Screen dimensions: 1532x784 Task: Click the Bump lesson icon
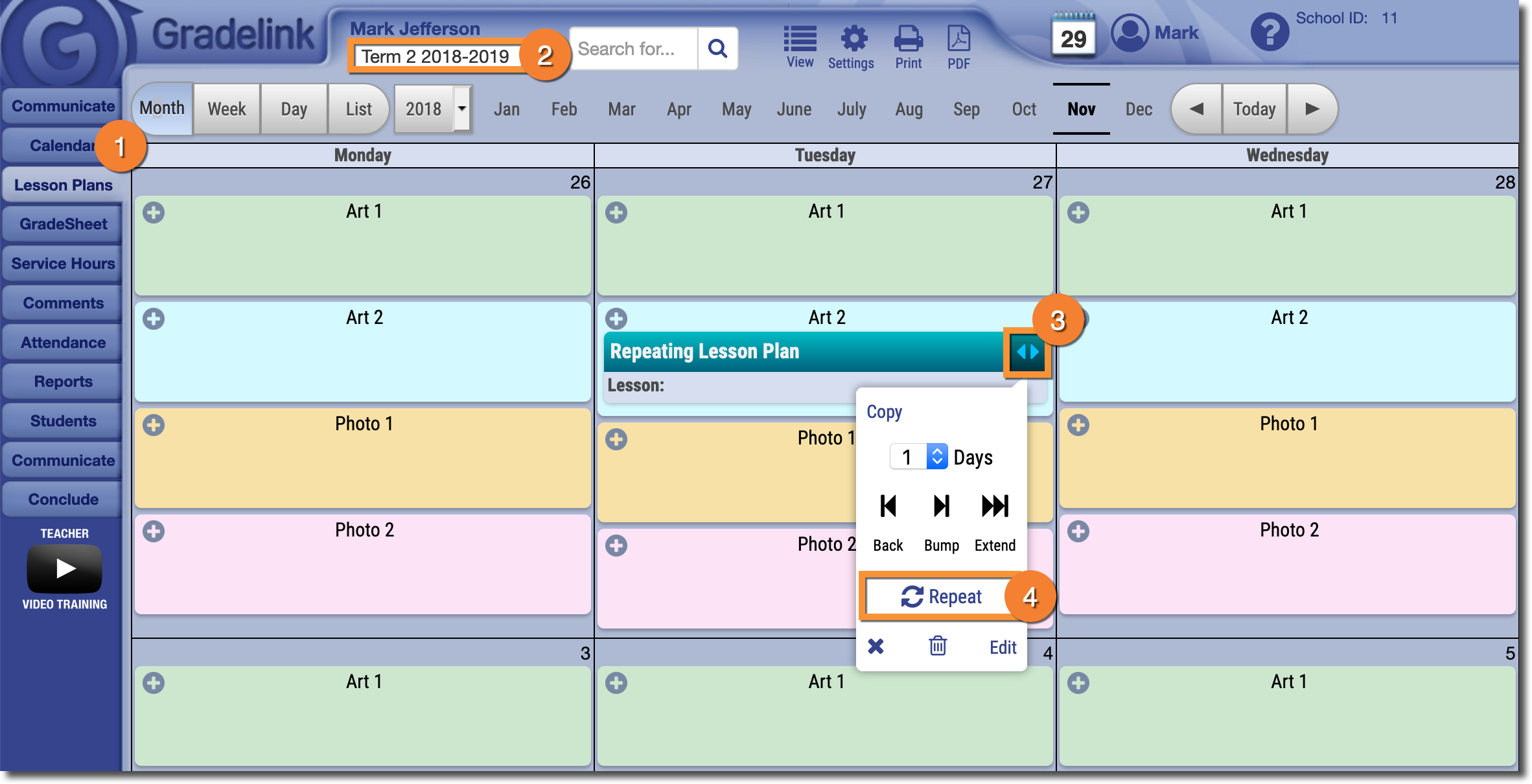click(x=941, y=506)
